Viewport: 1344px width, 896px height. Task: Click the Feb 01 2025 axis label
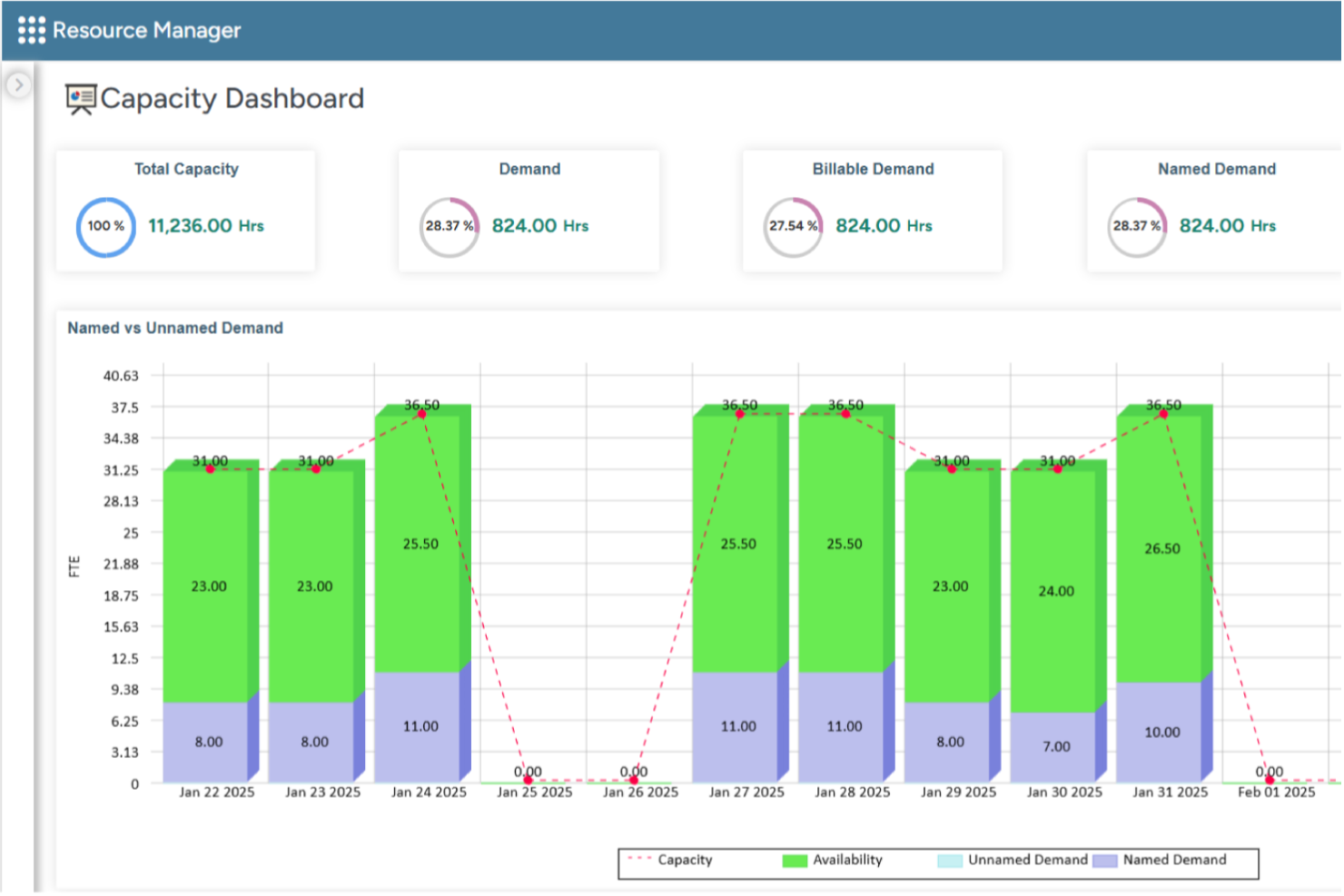[1277, 793]
